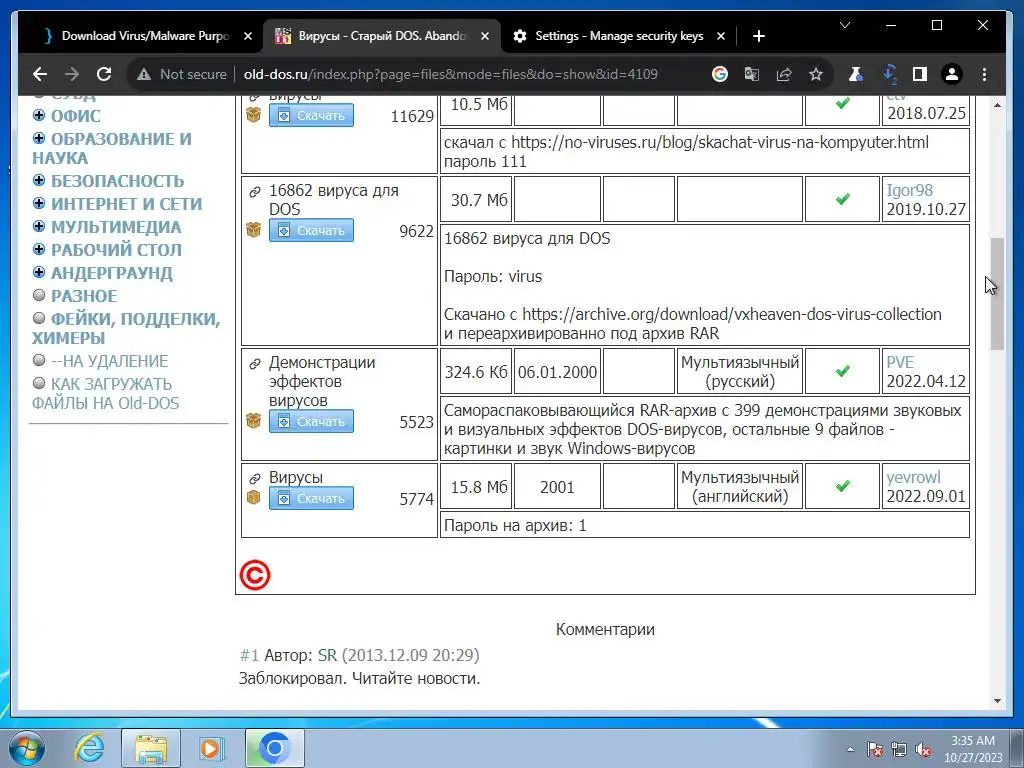Image resolution: width=1024 pixels, height=768 pixels.
Task: Bookmark this page with the star
Action: pyautogui.click(x=816, y=74)
